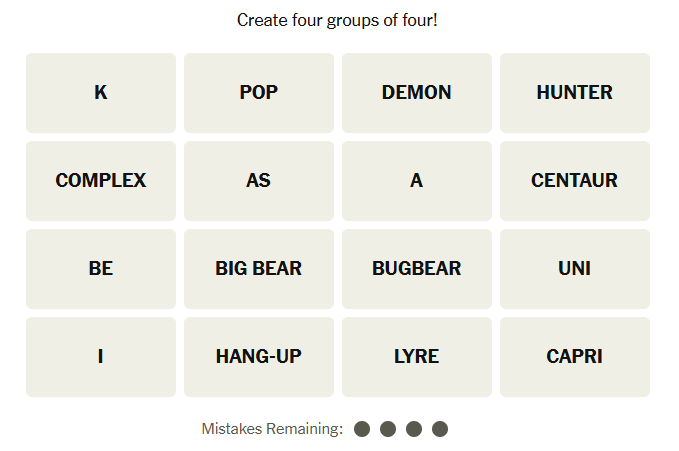The image size is (679, 451).
Task: Select the BE tile
Action: pyautogui.click(x=101, y=269)
